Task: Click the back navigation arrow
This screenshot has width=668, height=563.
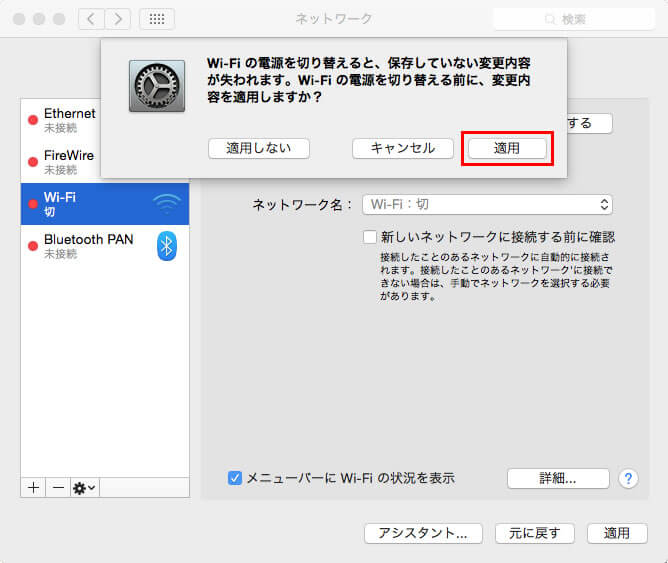Action: pyautogui.click(x=92, y=19)
